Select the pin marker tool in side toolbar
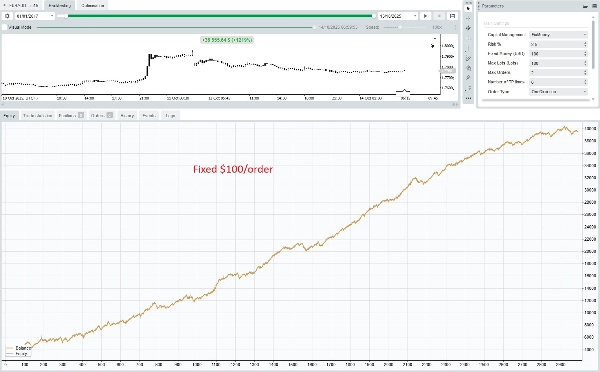This screenshot has width=600, height=372. (468, 78)
